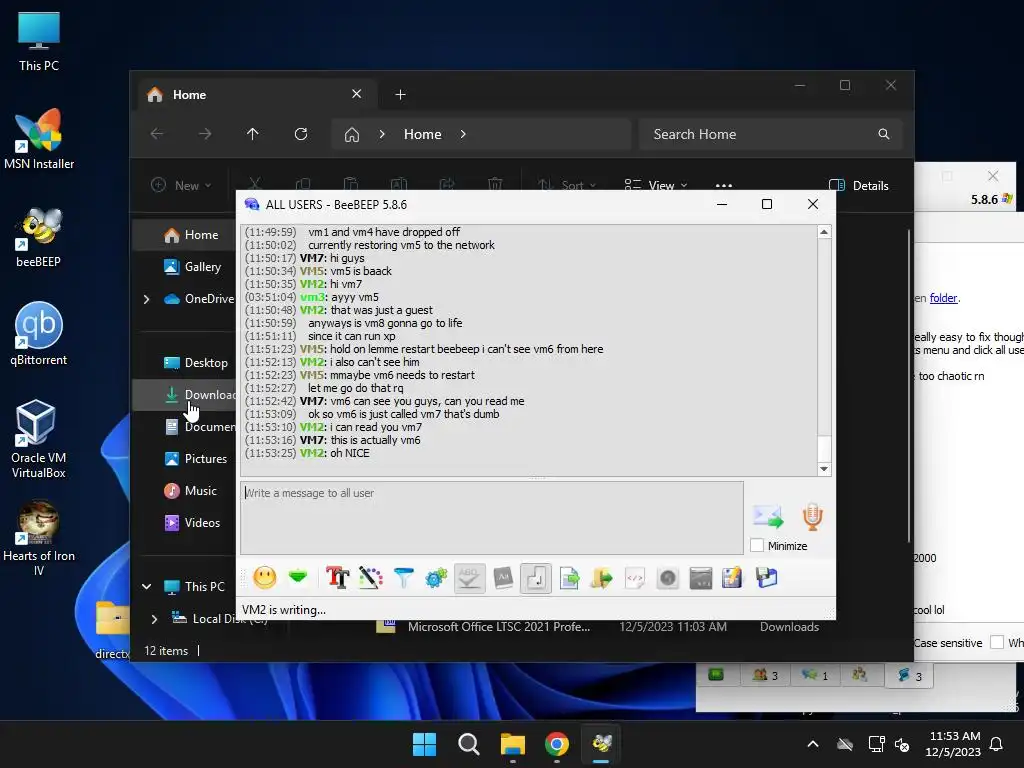1024x768 pixels.
Task: Click the 'folder' link in the background window
Action: [944, 298]
